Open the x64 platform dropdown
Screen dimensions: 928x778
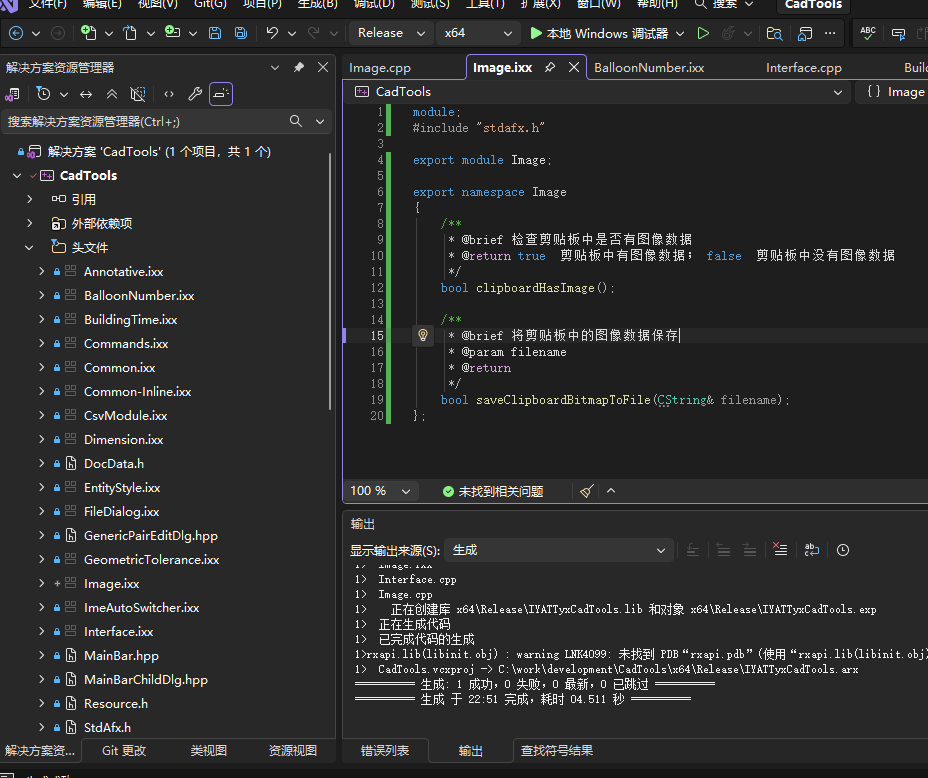coord(478,33)
